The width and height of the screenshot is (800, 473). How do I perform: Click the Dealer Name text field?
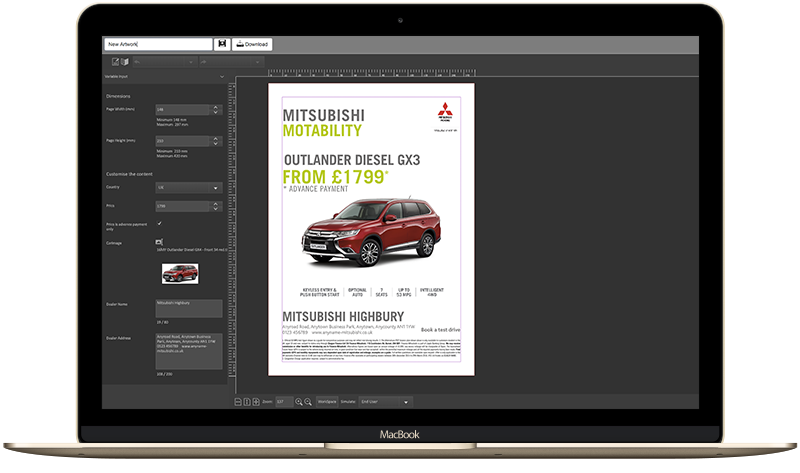(189, 309)
